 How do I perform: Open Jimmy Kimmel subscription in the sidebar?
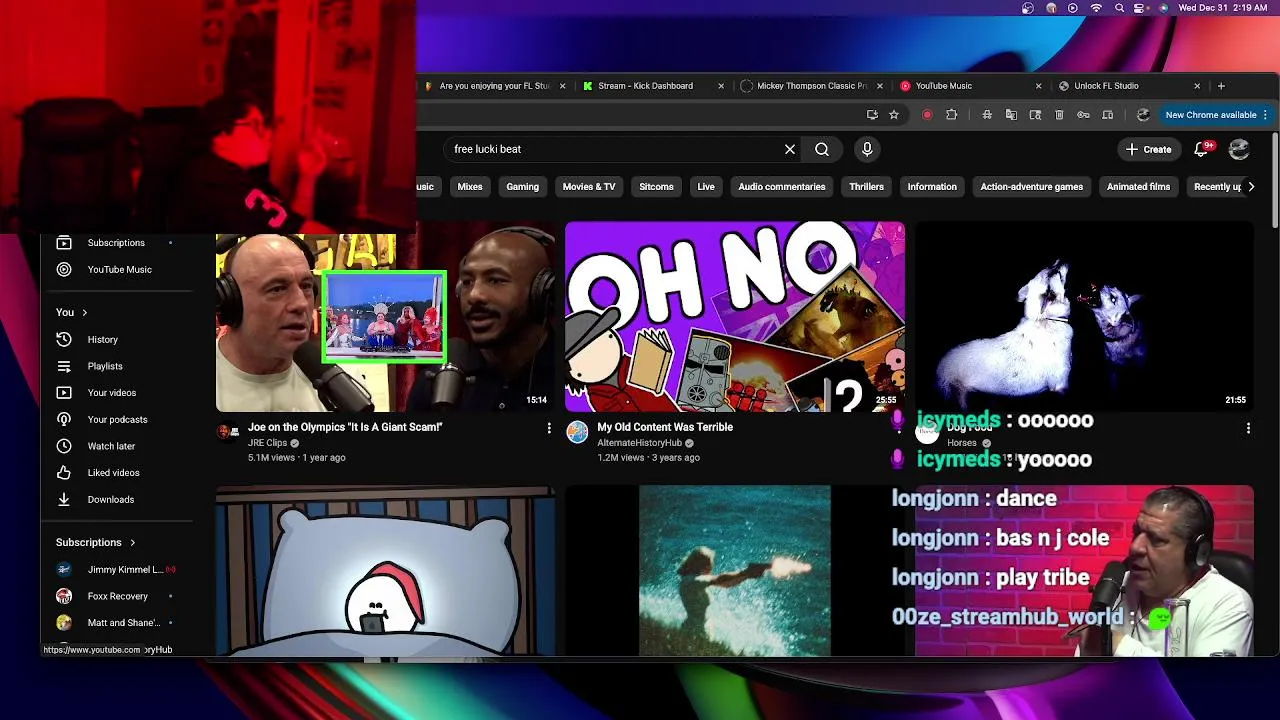pyautogui.click(x=116, y=570)
